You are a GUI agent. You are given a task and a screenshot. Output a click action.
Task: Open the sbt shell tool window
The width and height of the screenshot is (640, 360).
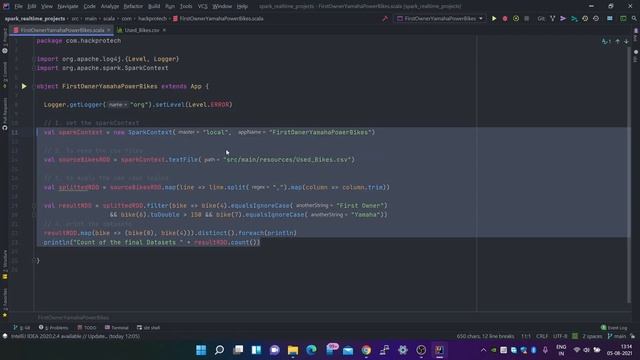pos(149,327)
